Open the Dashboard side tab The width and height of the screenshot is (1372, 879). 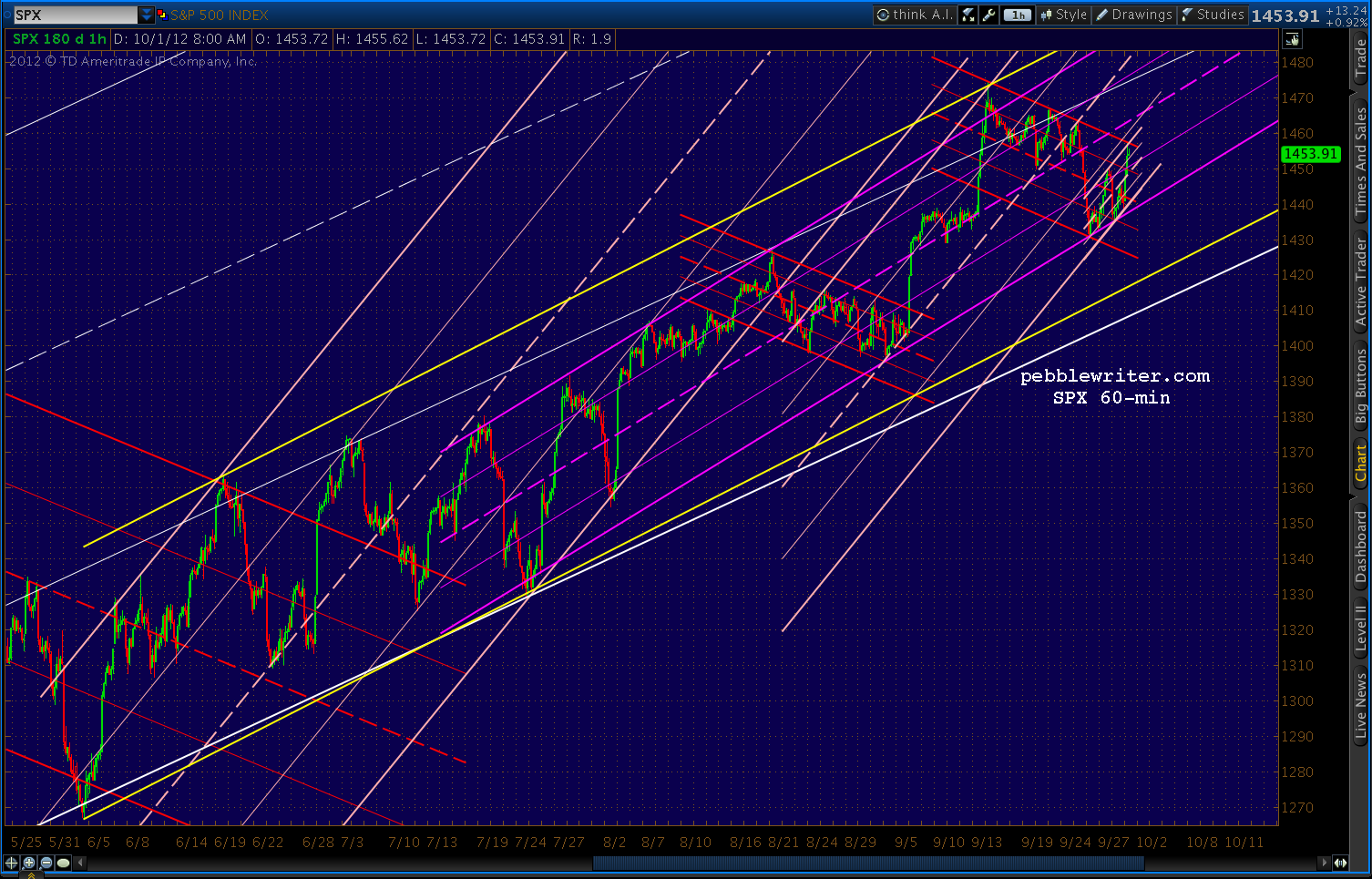pos(1361,546)
